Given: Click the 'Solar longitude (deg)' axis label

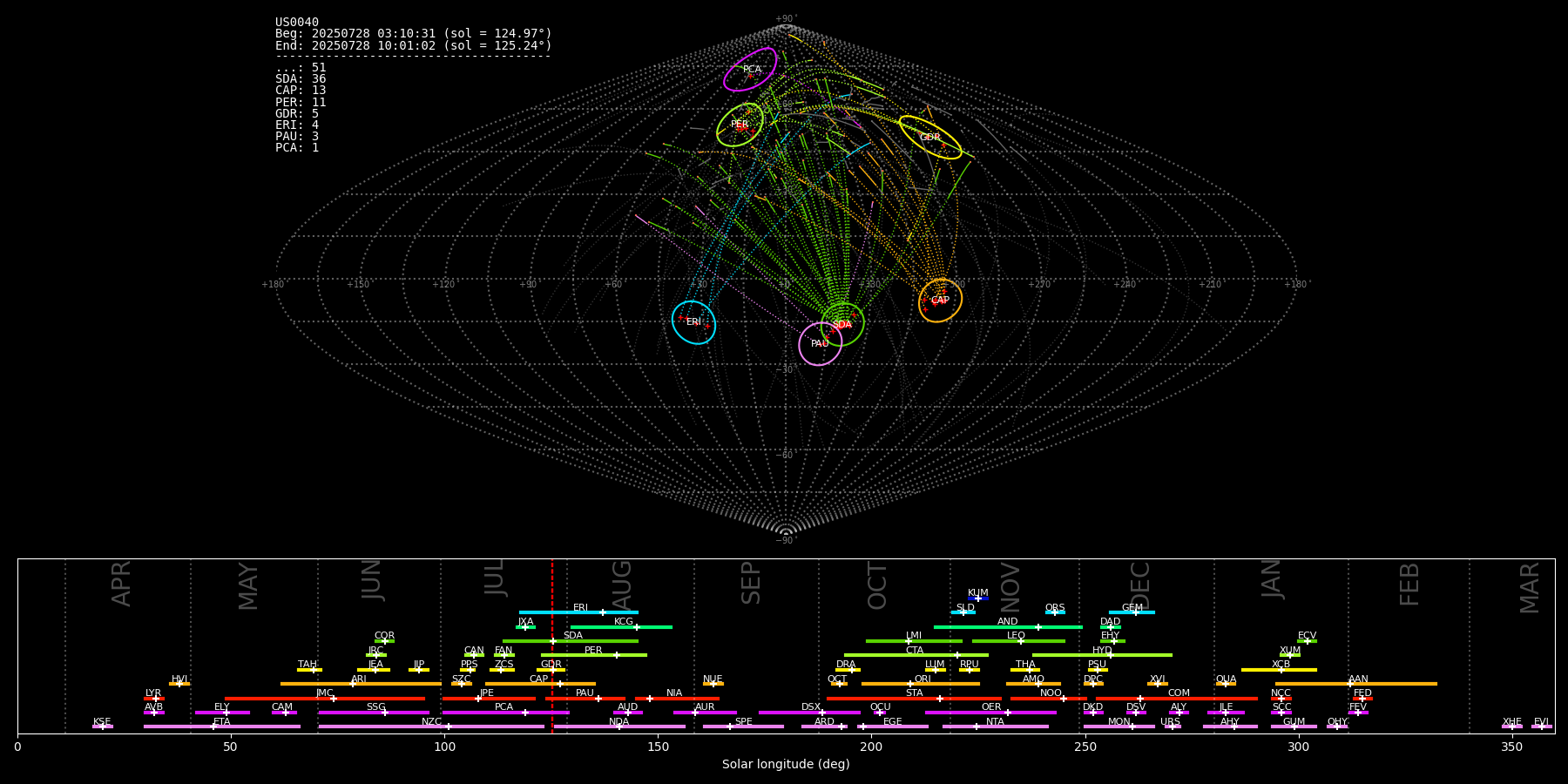Looking at the screenshot, I should (x=786, y=764).
